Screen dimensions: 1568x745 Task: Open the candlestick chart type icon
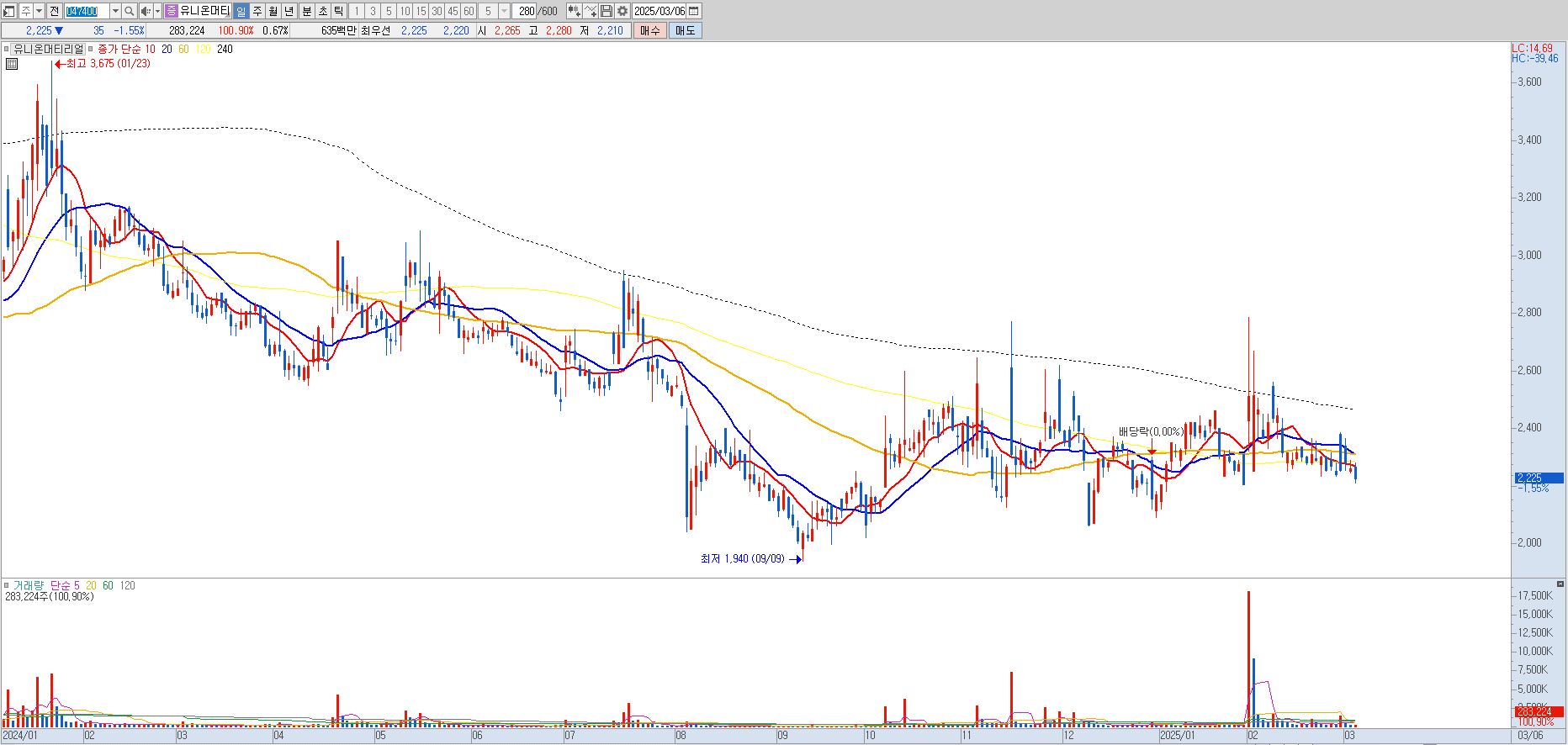[x=574, y=11]
